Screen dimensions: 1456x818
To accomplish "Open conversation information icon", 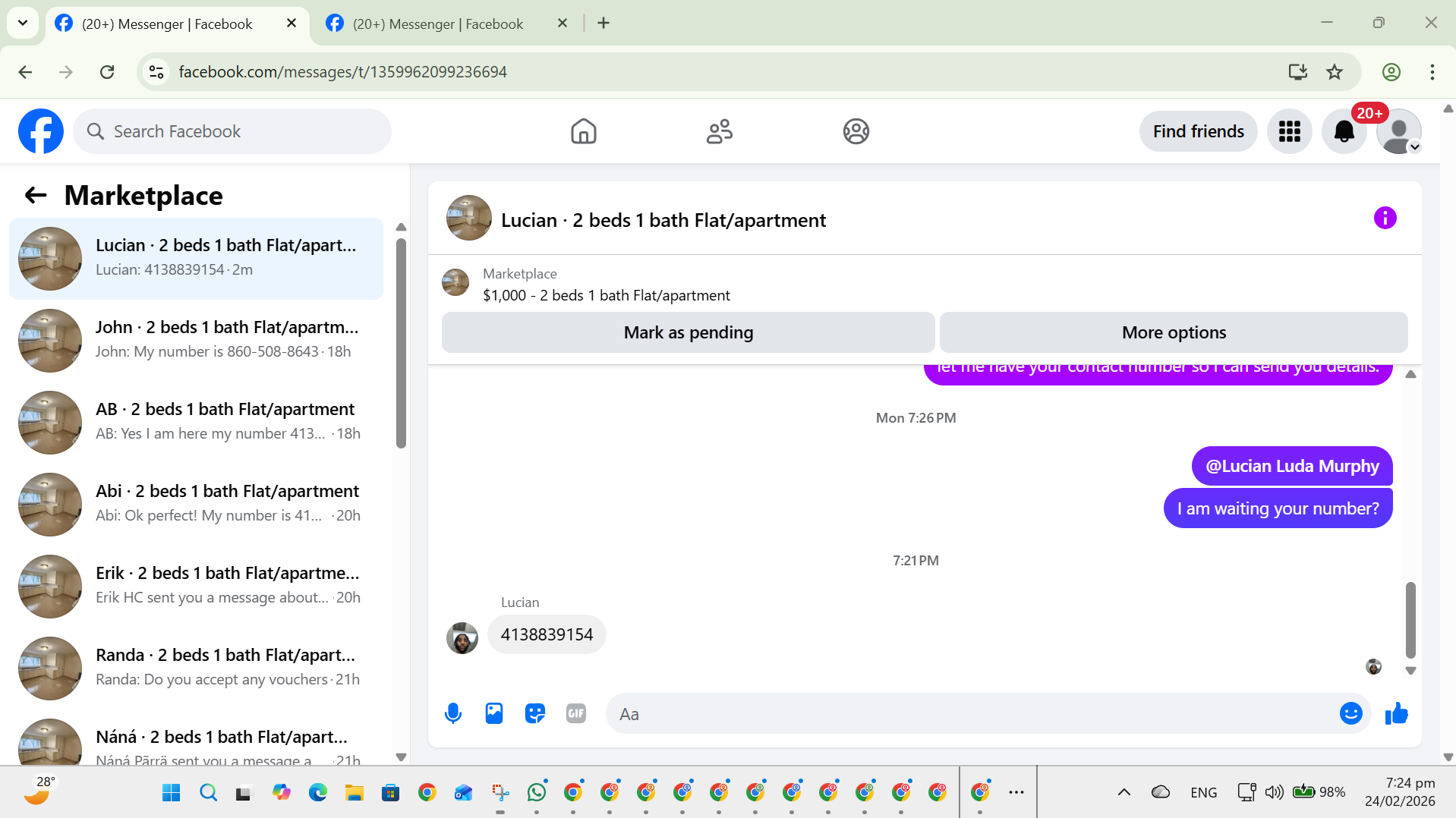I will pos(1385,219).
